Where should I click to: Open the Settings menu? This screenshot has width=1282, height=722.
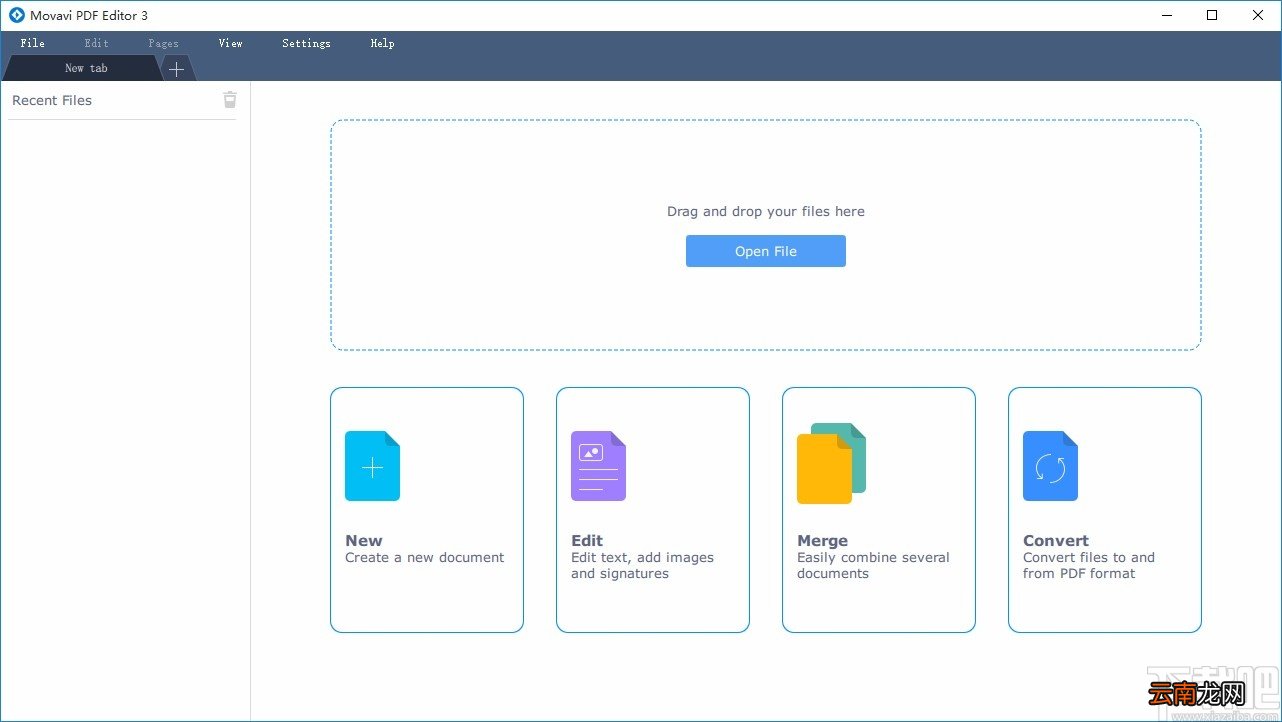click(x=306, y=43)
